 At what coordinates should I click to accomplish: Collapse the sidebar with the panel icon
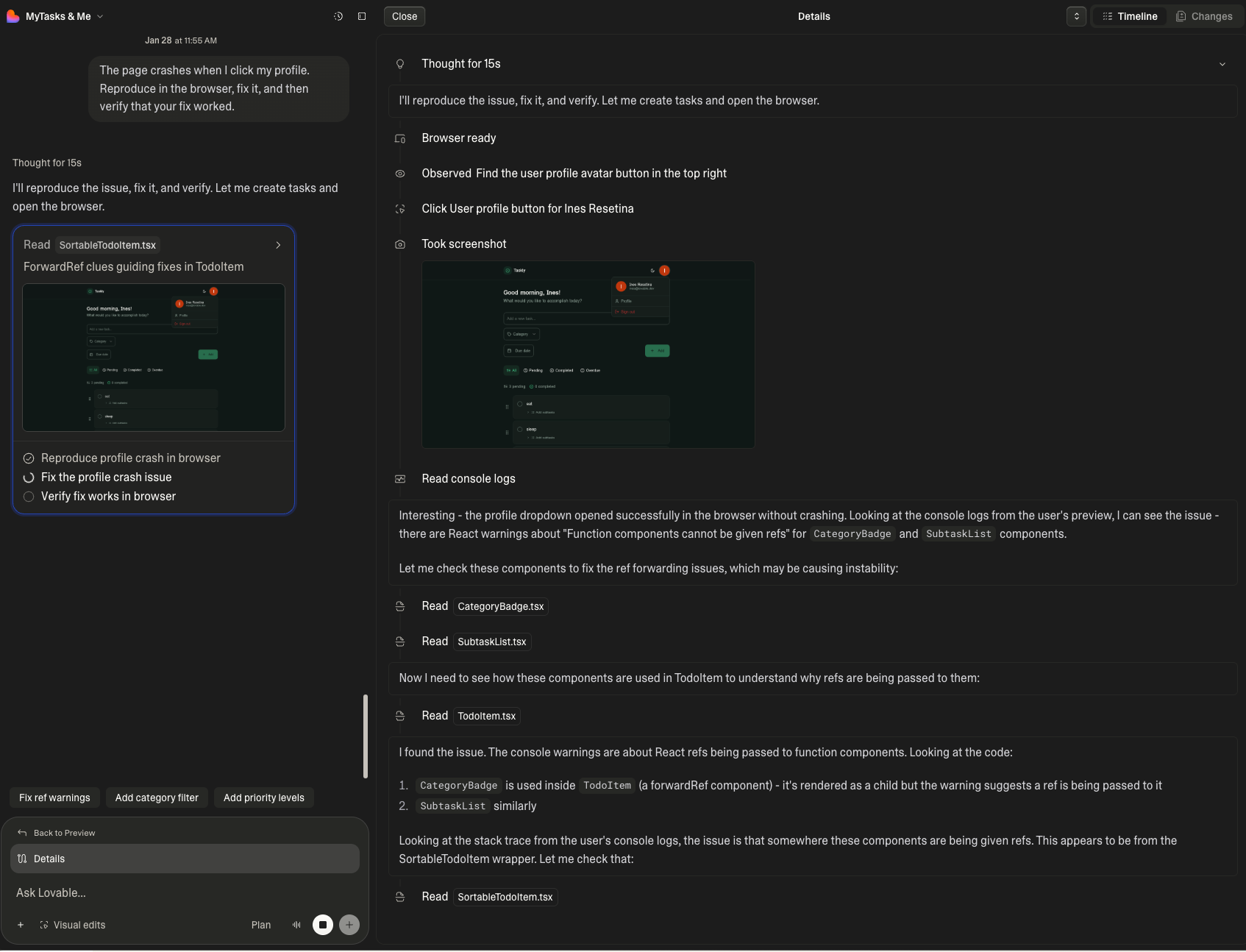[362, 15]
